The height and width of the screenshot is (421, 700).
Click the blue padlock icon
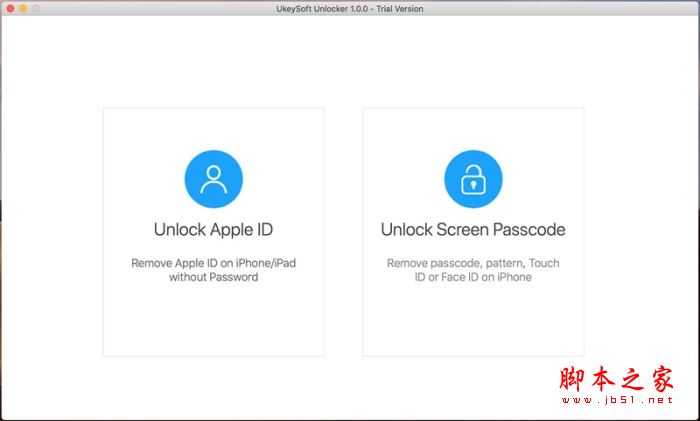click(473, 179)
